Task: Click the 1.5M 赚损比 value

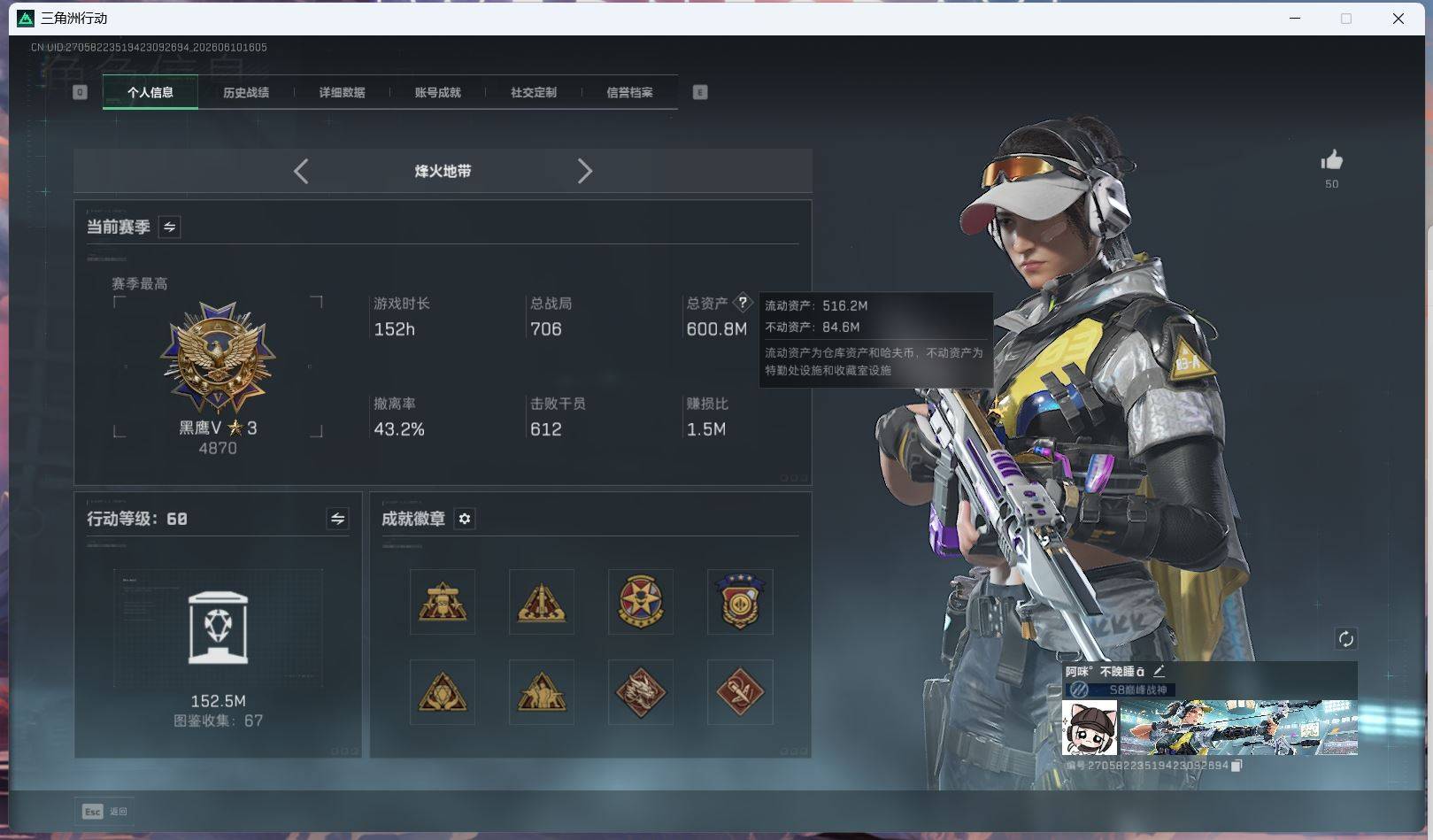Action: [705, 429]
